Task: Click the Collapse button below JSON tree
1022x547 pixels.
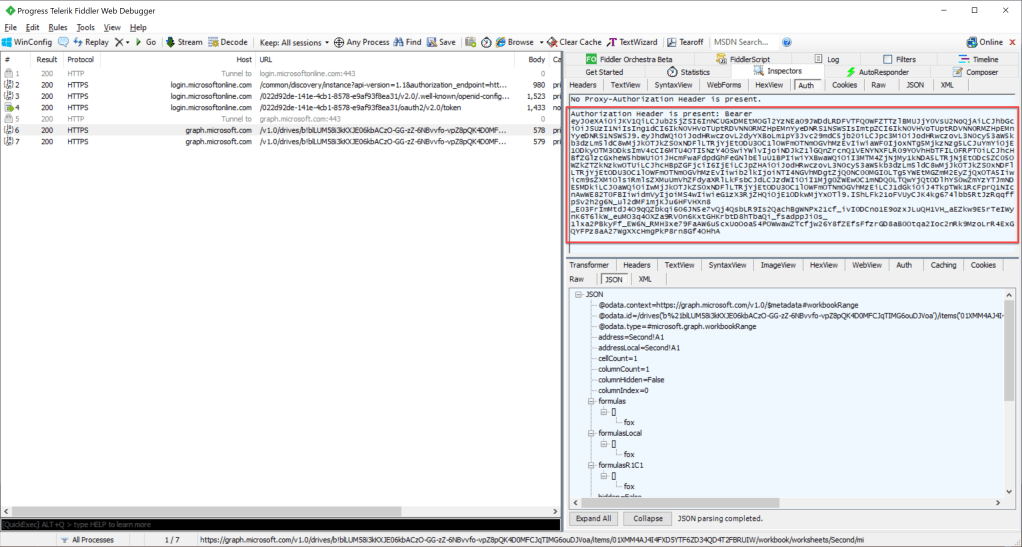Action: [648, 519]
